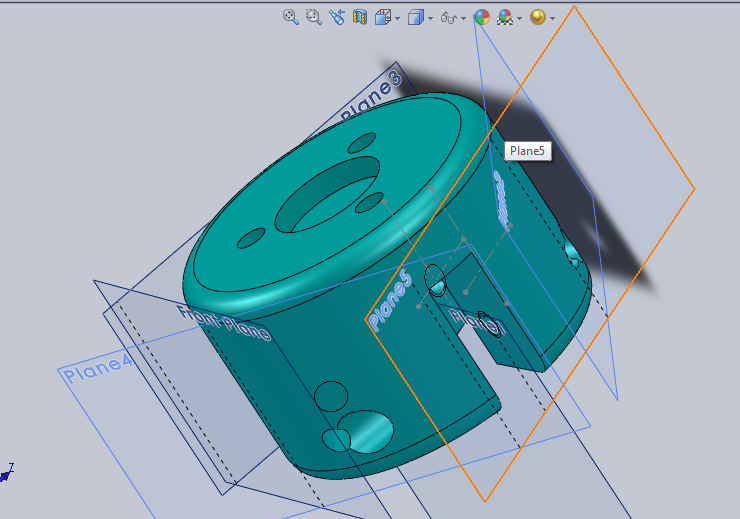Open Edit Appearance color ball
This screenshot has height=519, width=740.
click(482, 17)
